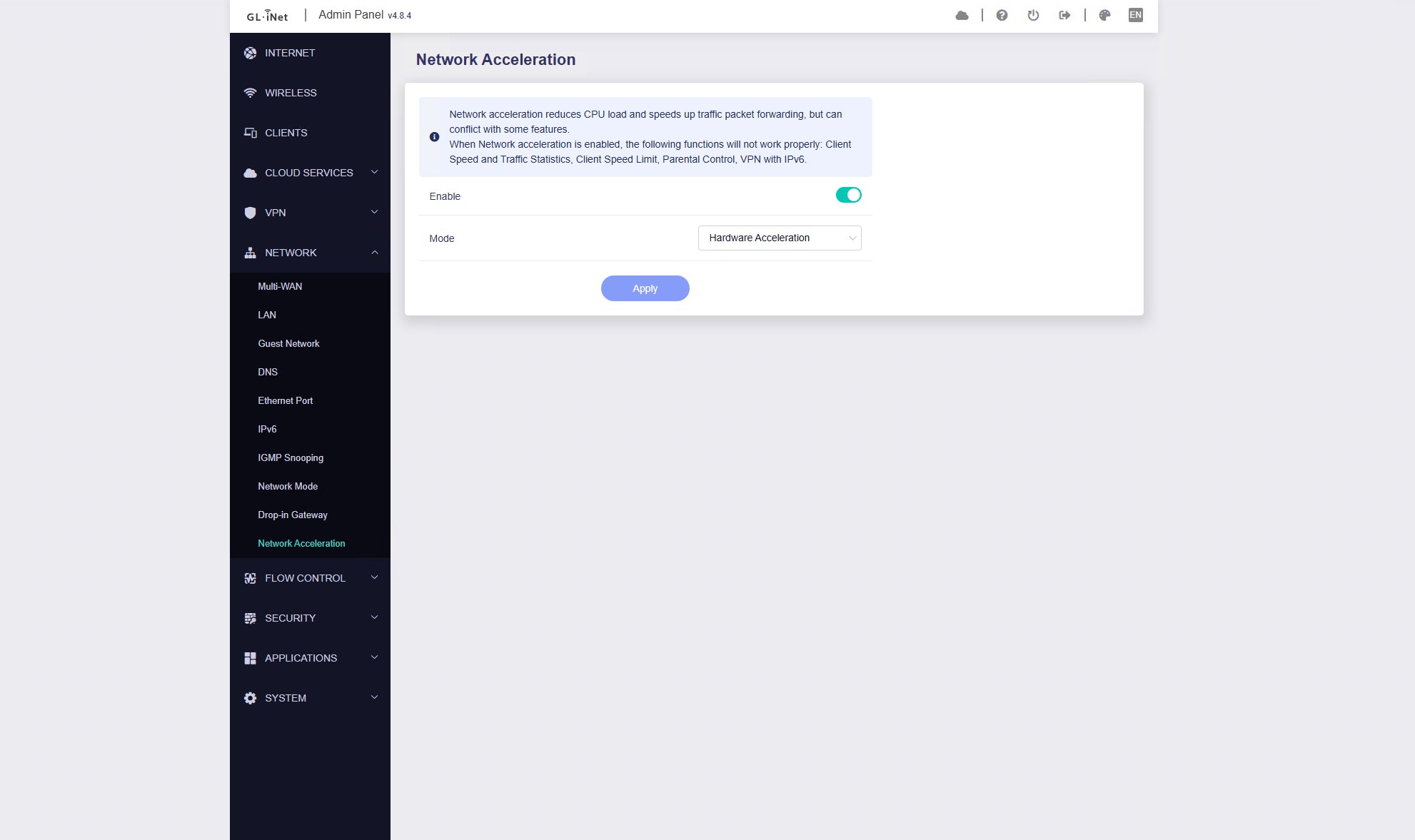Viewport: 1415px width, 840px height.
Task: Toggle the Enable network acceleration switch
Action: (848, 195)
